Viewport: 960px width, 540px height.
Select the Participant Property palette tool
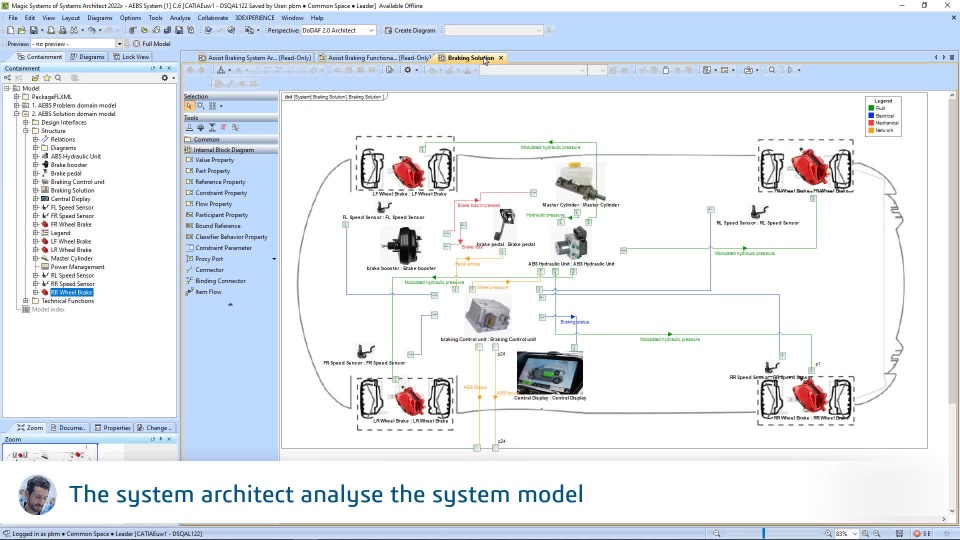click(221, 215)
